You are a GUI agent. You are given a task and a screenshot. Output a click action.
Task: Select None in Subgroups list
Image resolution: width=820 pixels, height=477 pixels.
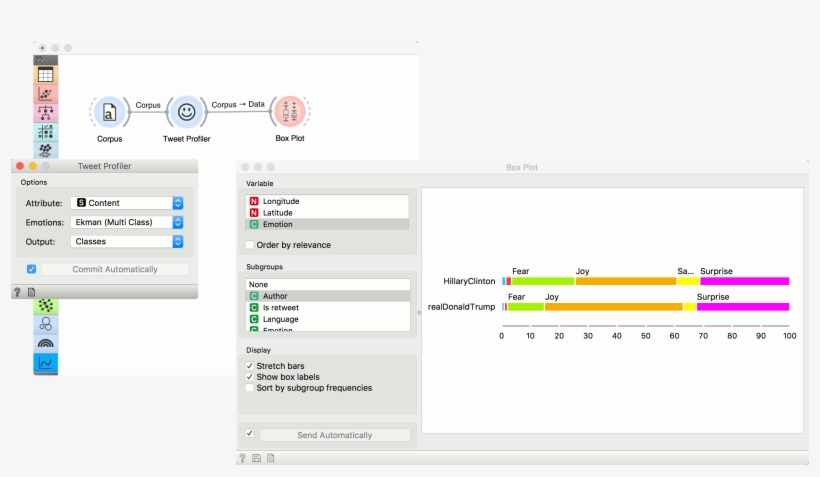[x=328, y=285]
